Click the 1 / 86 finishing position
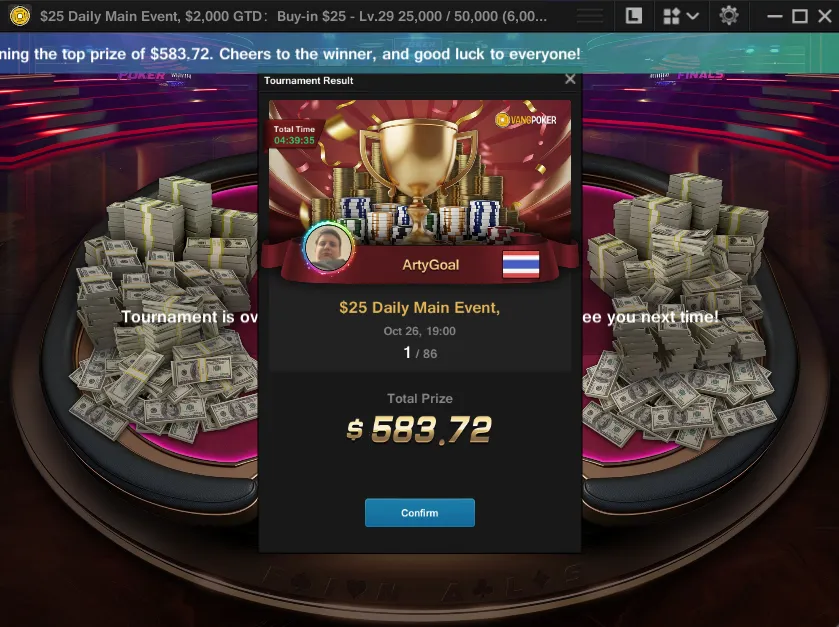 pos(420,353)
